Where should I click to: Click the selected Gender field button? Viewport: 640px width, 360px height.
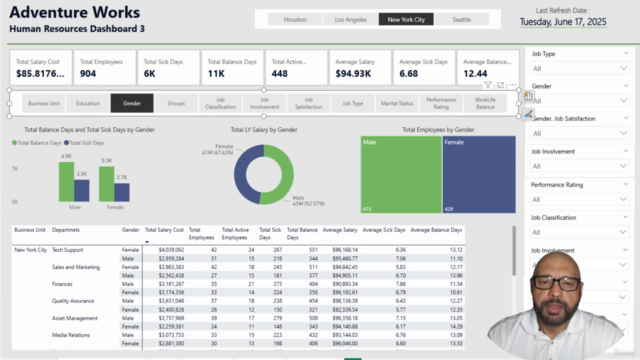132,103
